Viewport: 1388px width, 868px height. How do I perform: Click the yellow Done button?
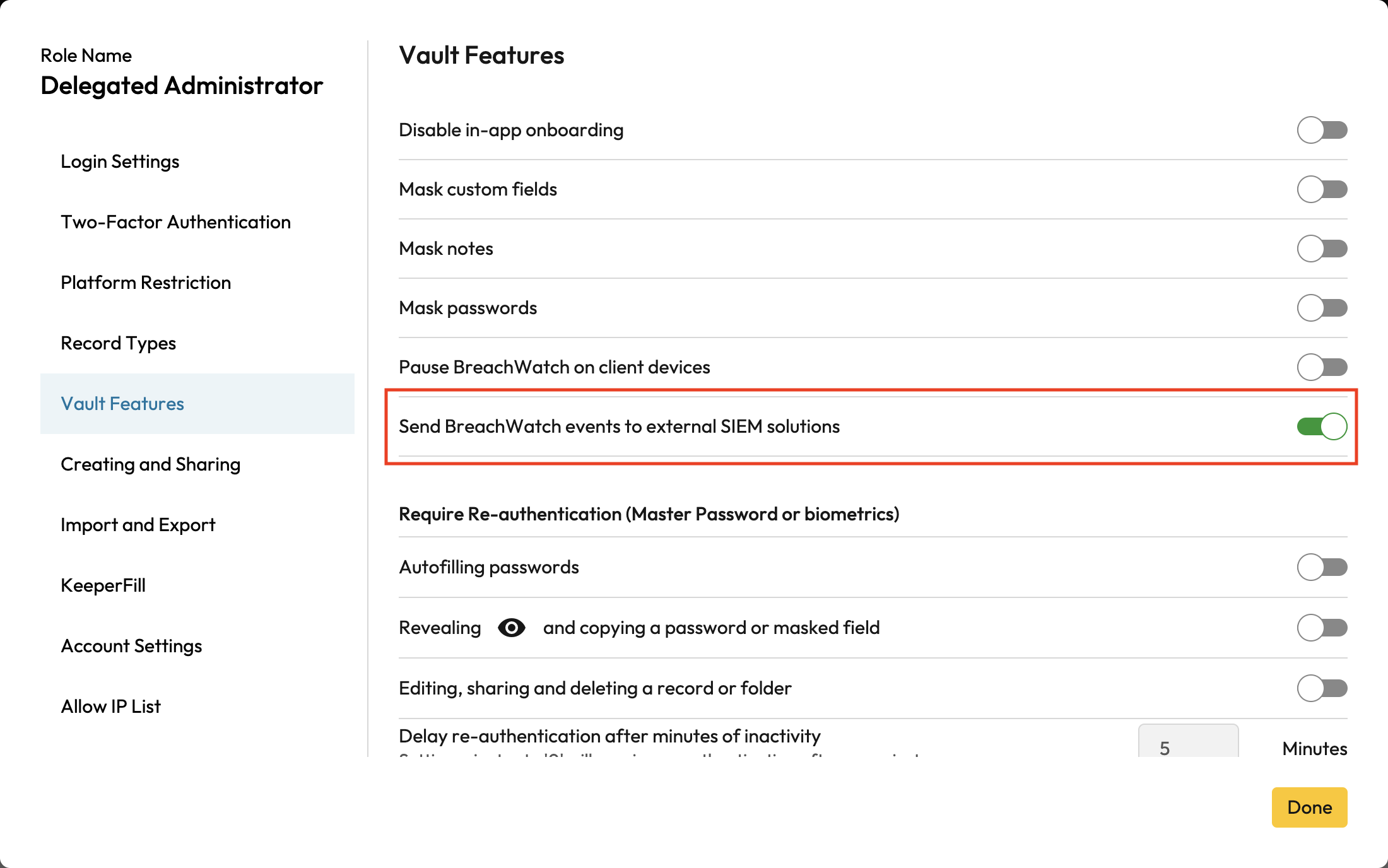click(1309, 807)
